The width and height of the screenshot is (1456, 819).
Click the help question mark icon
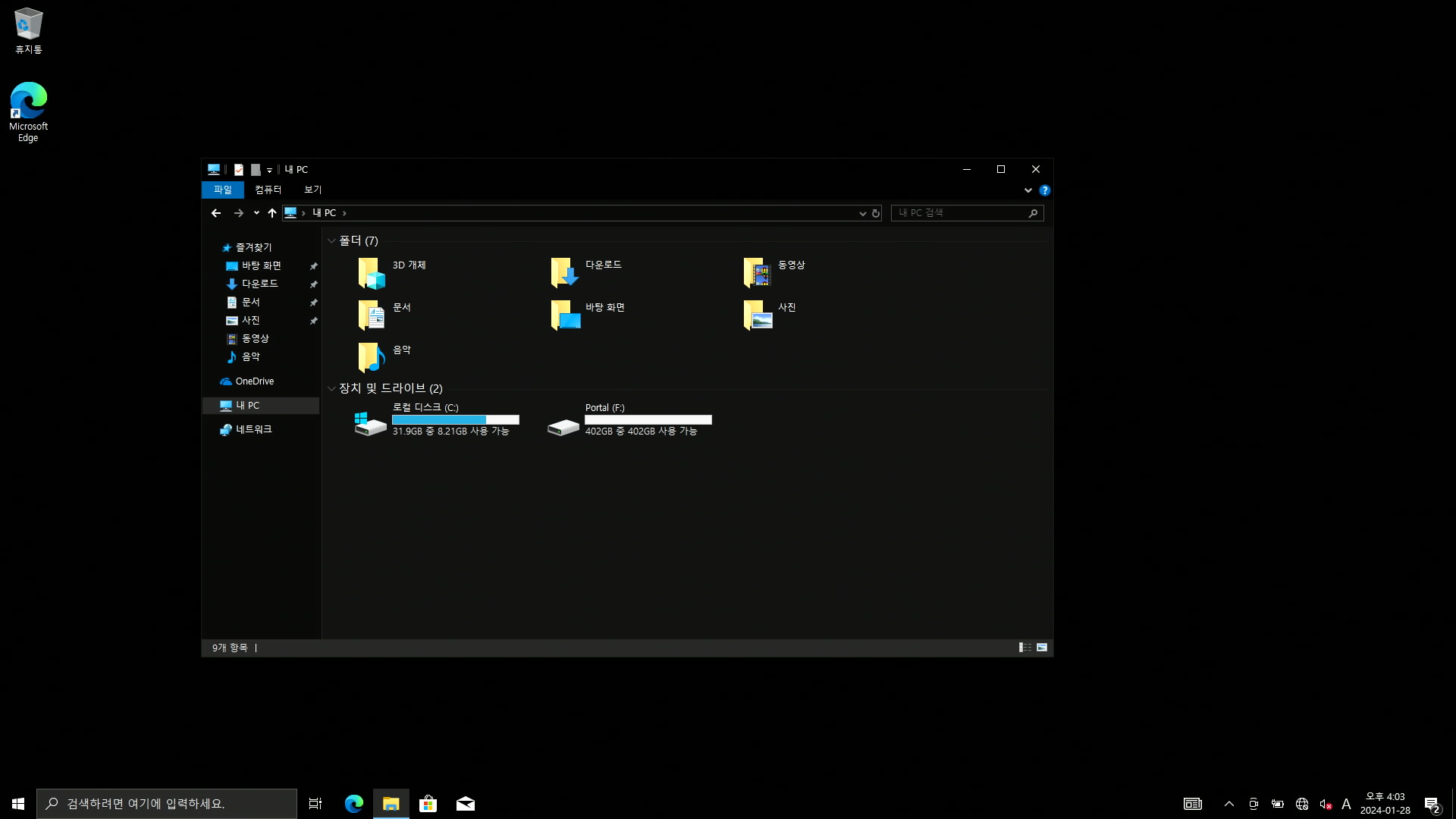tap(1045, 190)
